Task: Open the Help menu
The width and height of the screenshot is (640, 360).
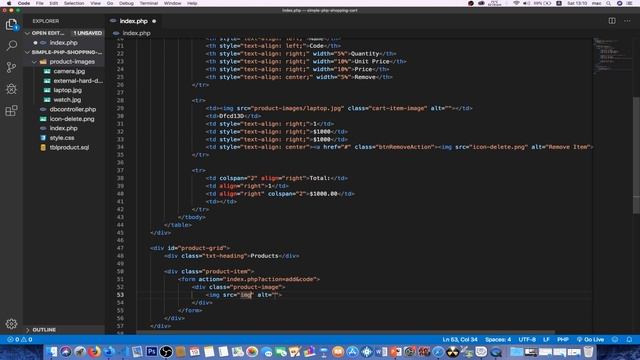Action: [x=192, y=3]
